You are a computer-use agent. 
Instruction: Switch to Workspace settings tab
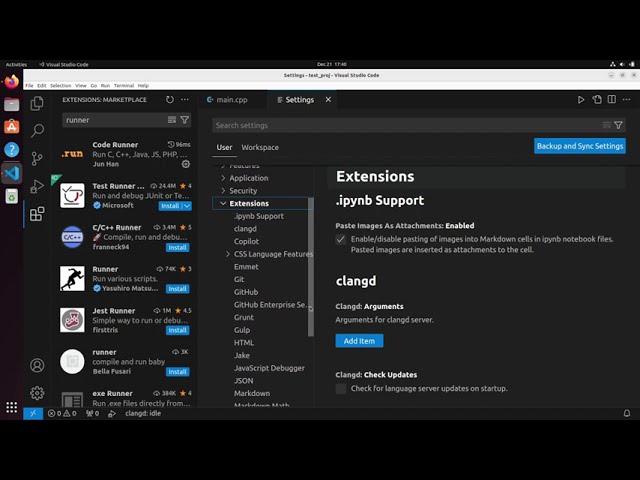click(x=260, y=147)
